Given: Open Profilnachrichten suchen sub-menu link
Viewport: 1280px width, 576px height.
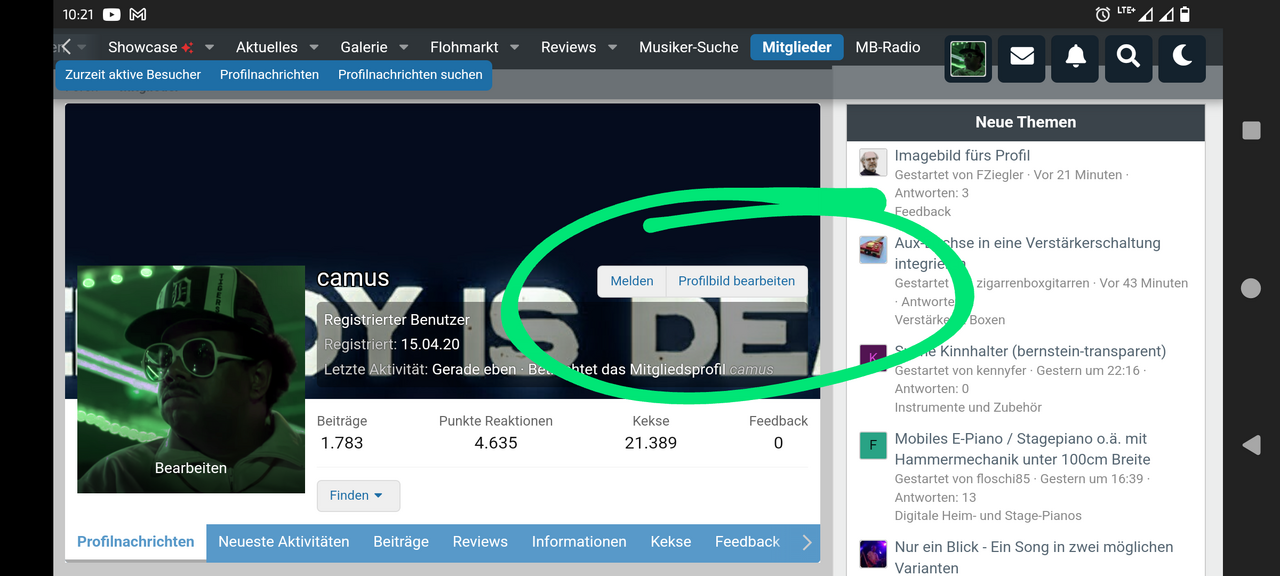Looking at the screenshot, I should point(410,75).
